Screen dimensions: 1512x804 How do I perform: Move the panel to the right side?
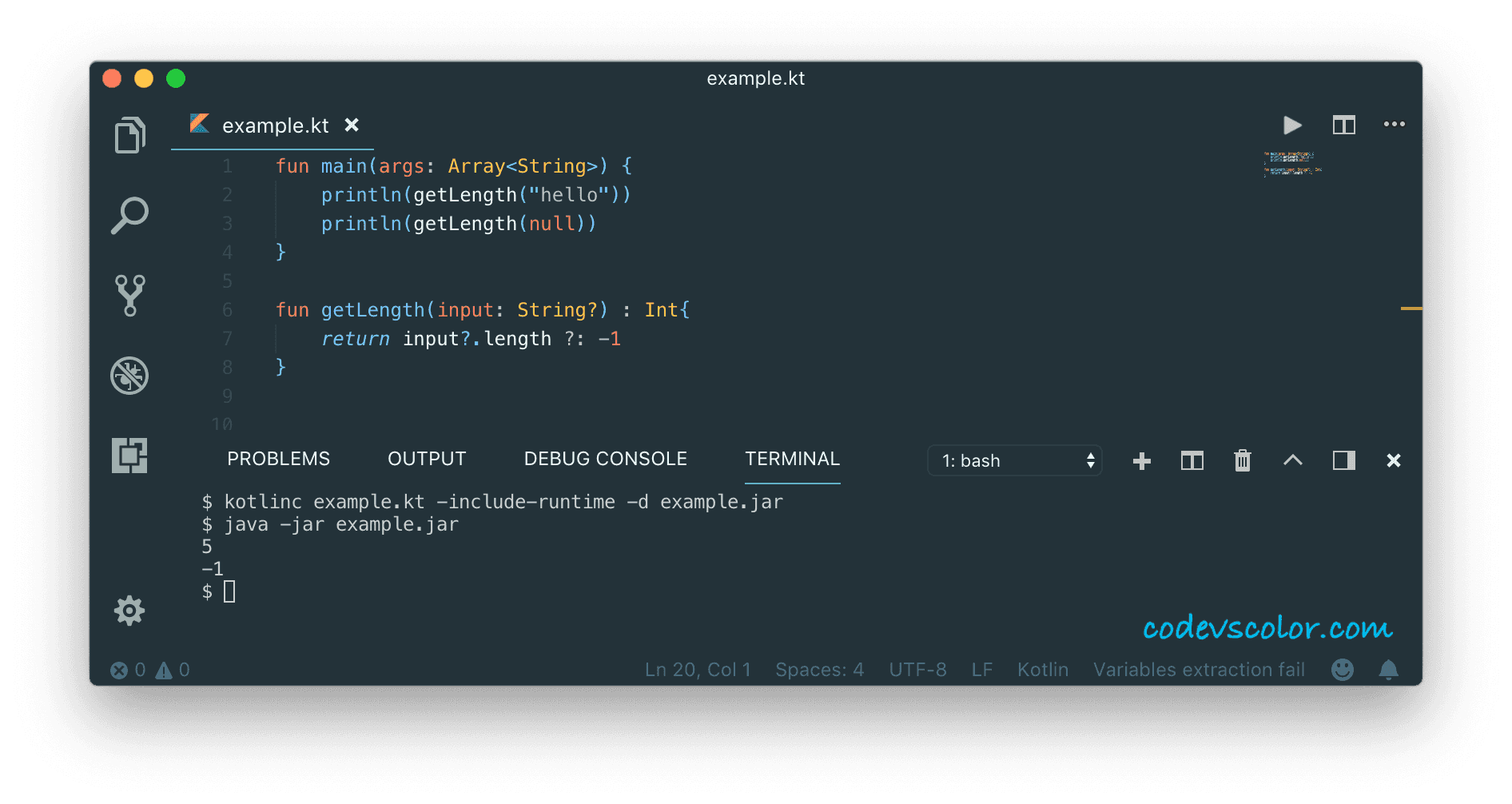1344,460
